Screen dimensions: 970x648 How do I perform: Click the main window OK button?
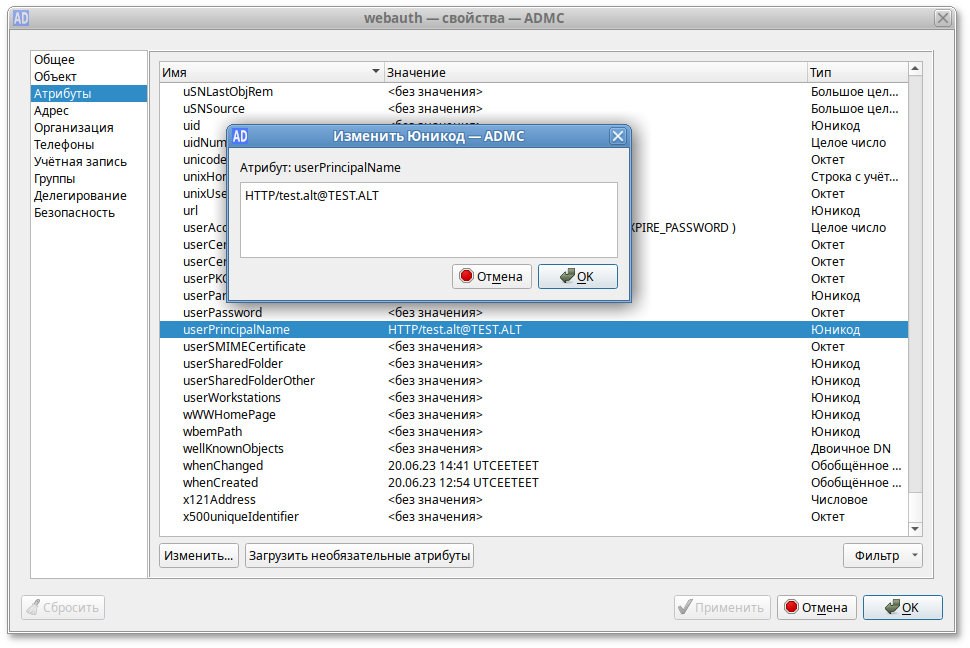tap(902, 607)
